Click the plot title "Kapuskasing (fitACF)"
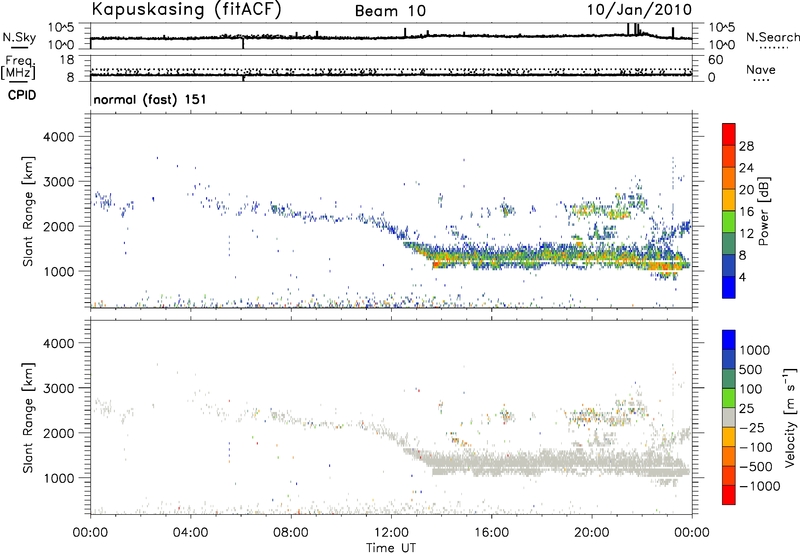The image size is (800, 554). point(186,9)
